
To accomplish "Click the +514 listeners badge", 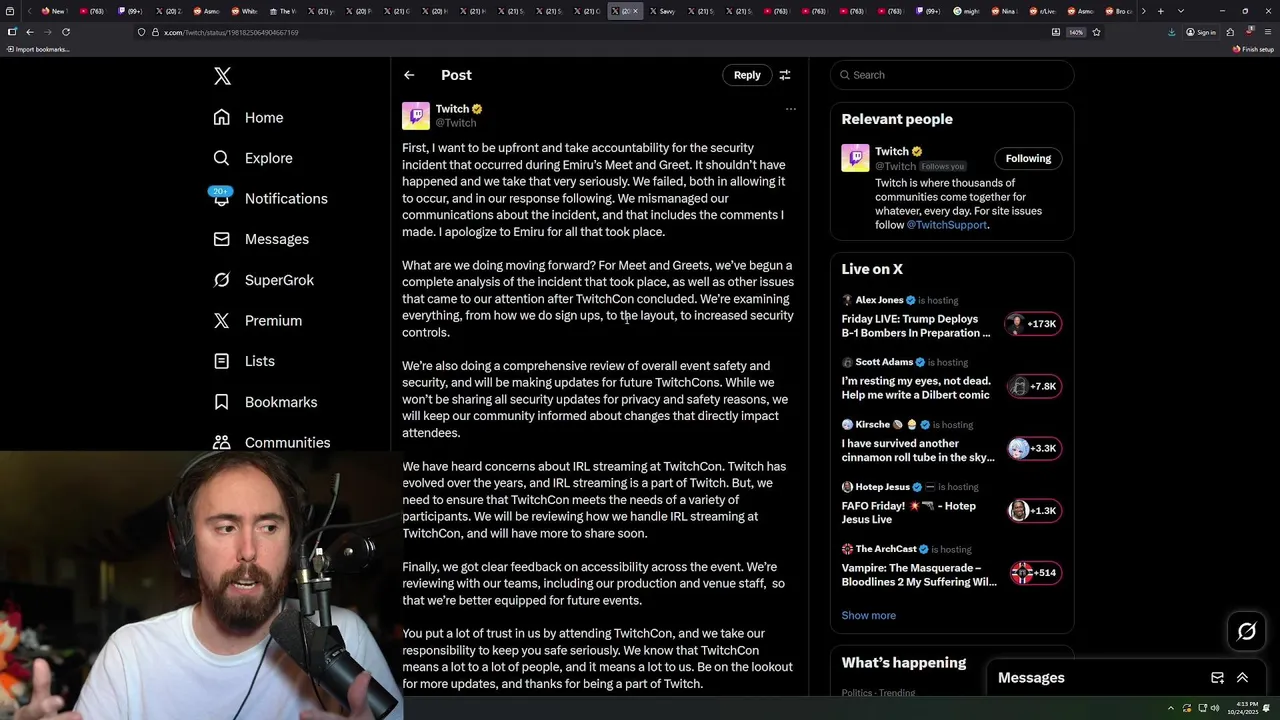I will pyautogui.click(x=1034, y=573).
